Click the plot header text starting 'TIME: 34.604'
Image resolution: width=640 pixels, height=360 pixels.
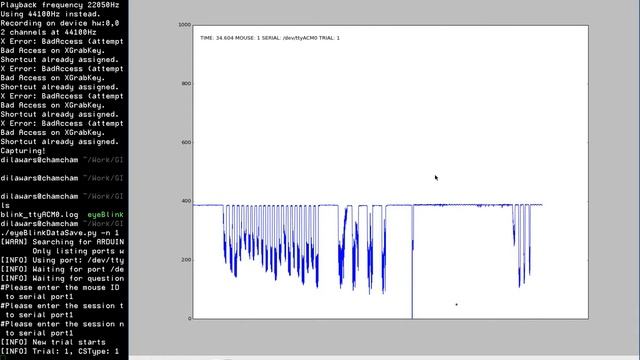pos(270,38)
